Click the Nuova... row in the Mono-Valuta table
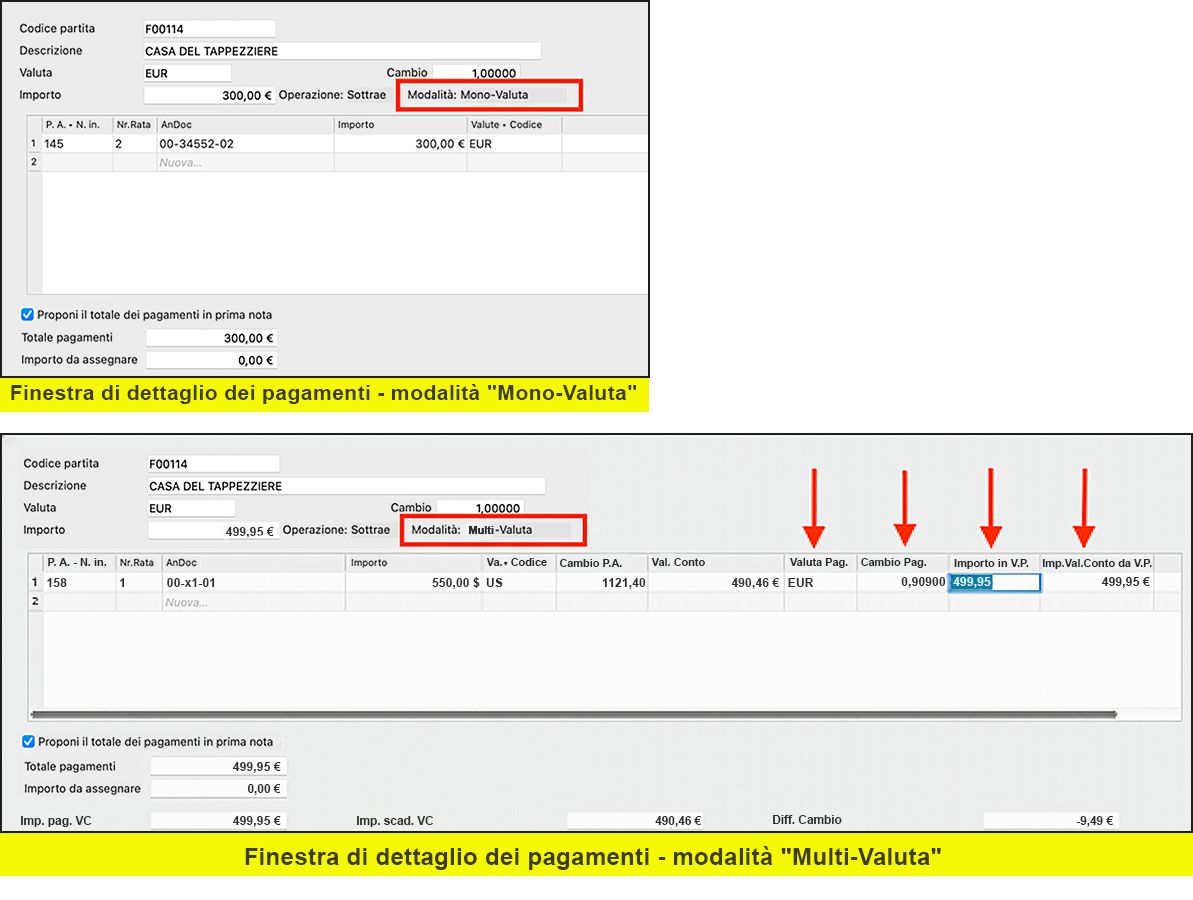This screenshot has width=1193, height=900. pyautogui.click(x=244, y=162)
